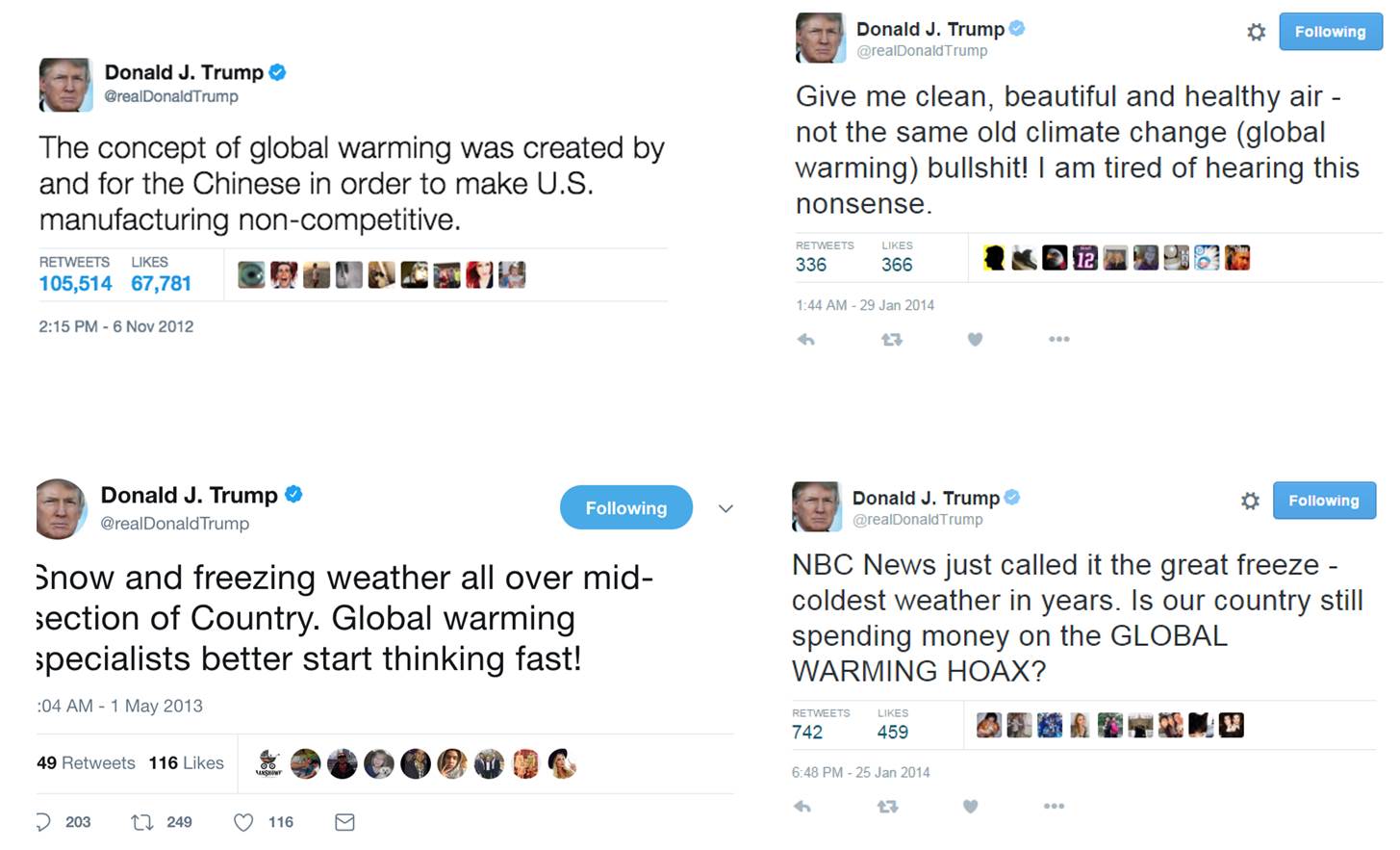The height and width of the screenshot is (850, 1400).
Task: Click the '1:44 AM - 29 Jan 2014' timestamp
Action: pyautogui.click(x=864, y=305)
